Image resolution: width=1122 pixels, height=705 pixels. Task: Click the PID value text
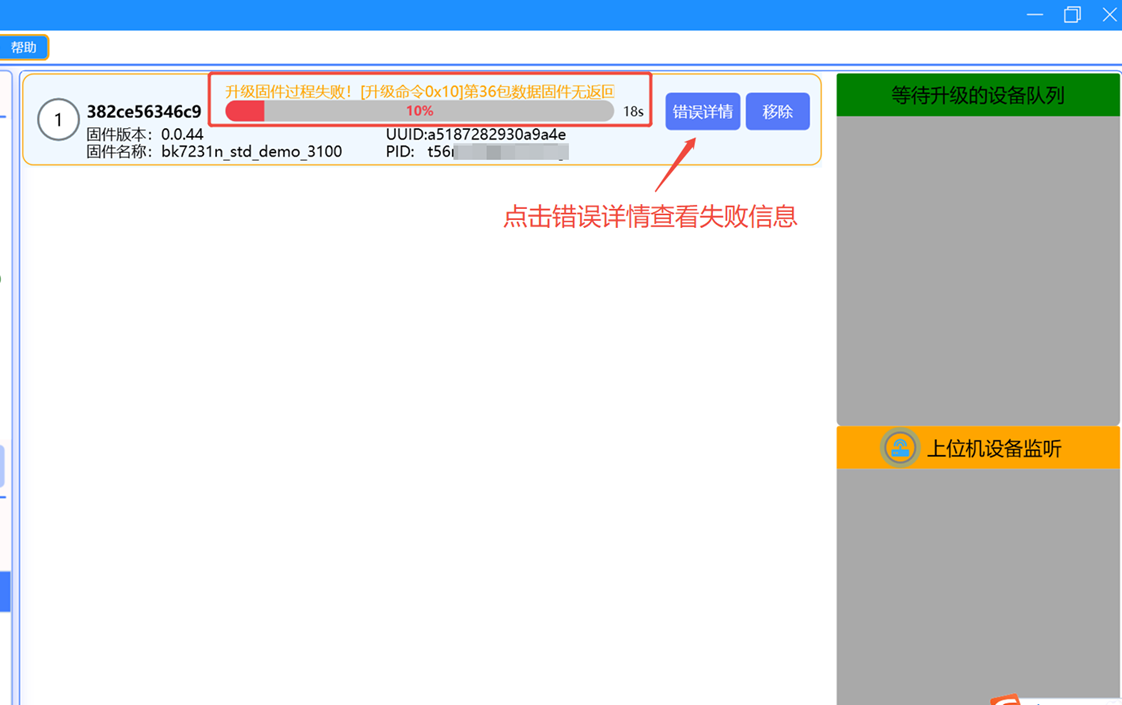498,152
